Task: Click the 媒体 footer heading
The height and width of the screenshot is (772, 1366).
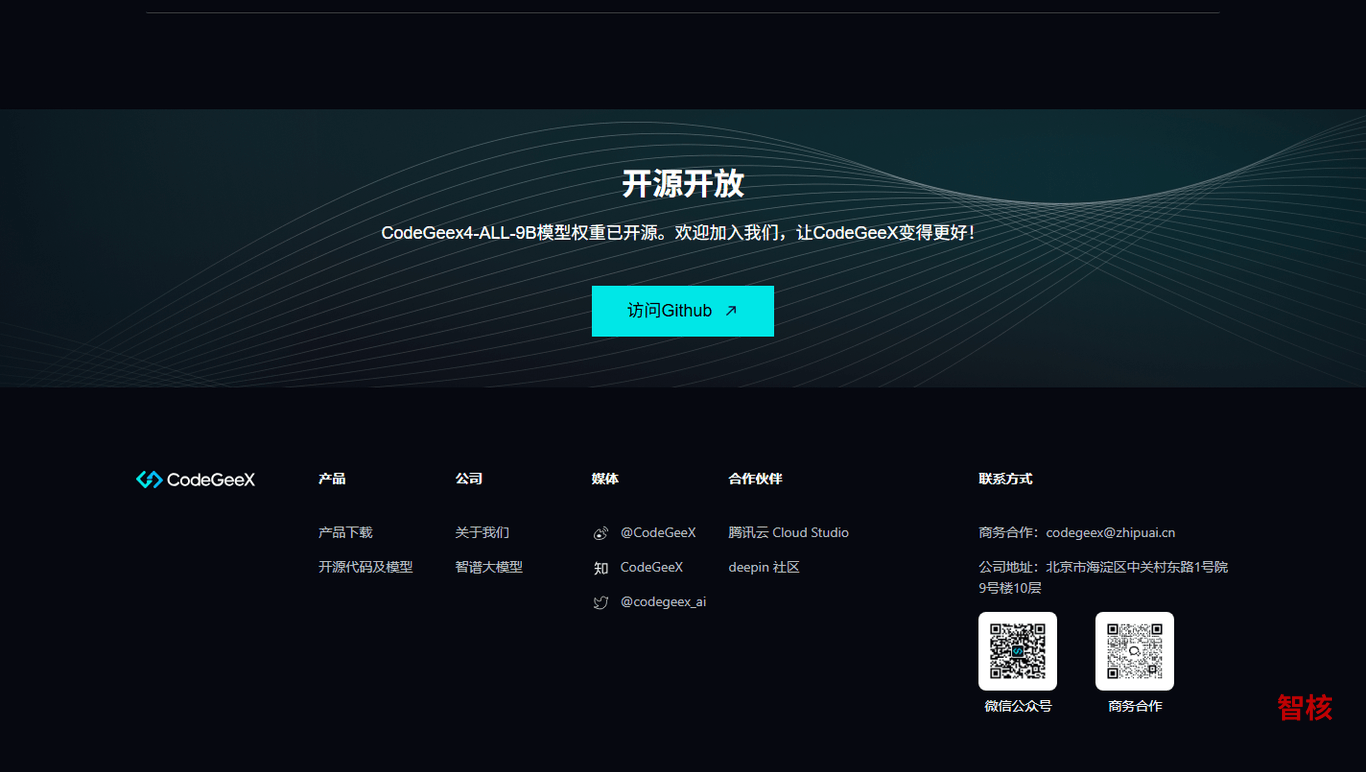Action: click(x=605, y=479)
